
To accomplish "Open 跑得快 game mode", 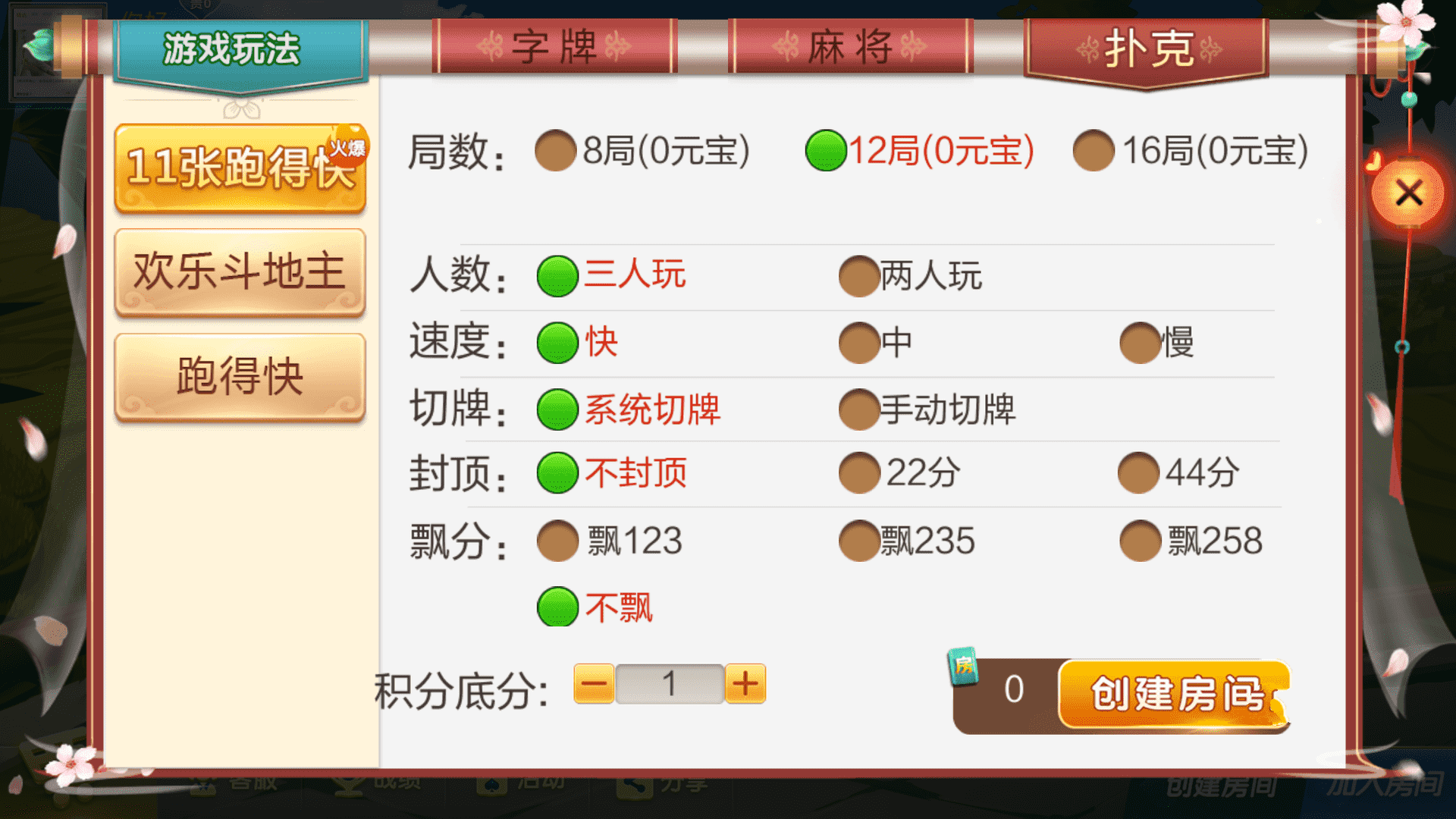I will [x=240, y=377].
